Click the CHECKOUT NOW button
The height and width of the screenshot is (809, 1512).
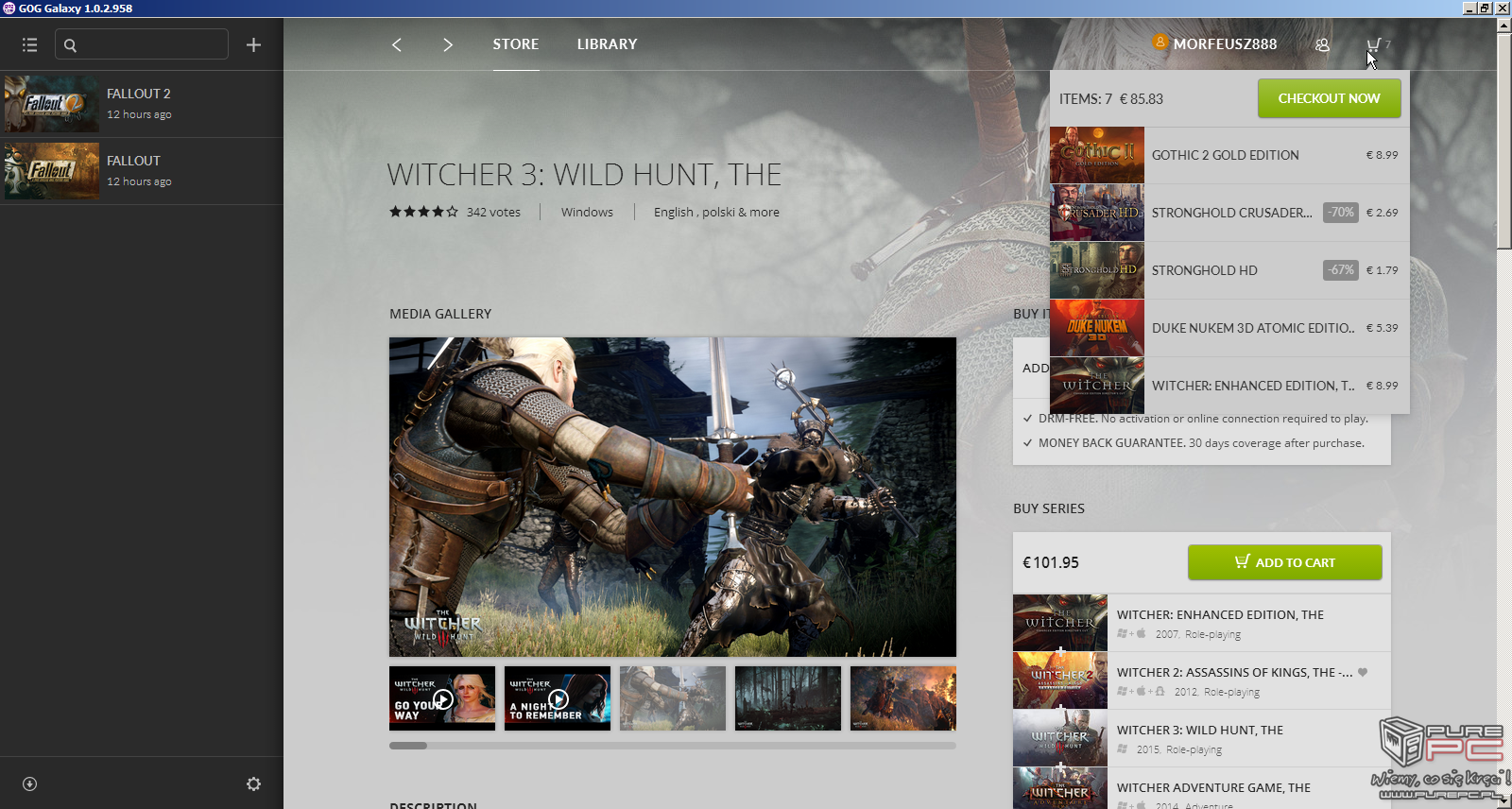coord(1329,98)
